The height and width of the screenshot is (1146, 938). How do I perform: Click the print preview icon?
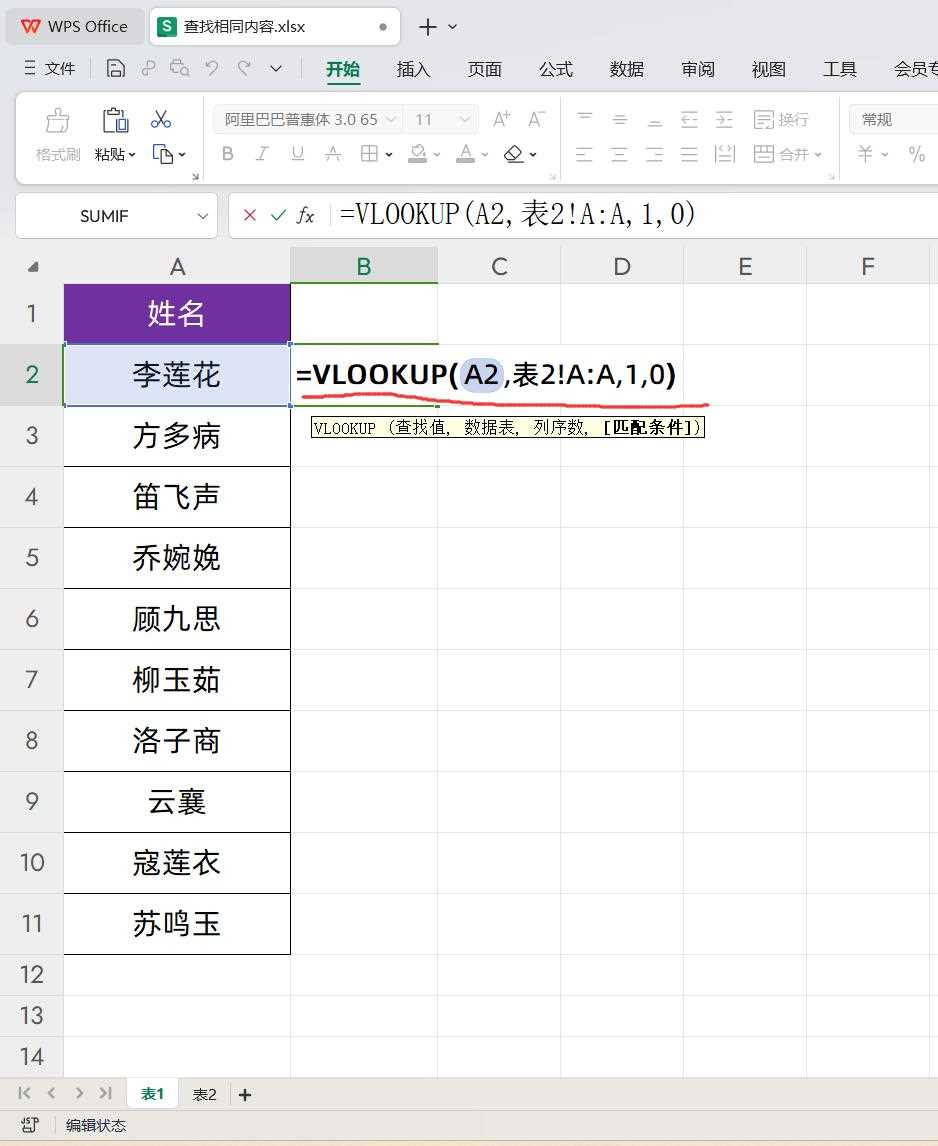point(180,69)
